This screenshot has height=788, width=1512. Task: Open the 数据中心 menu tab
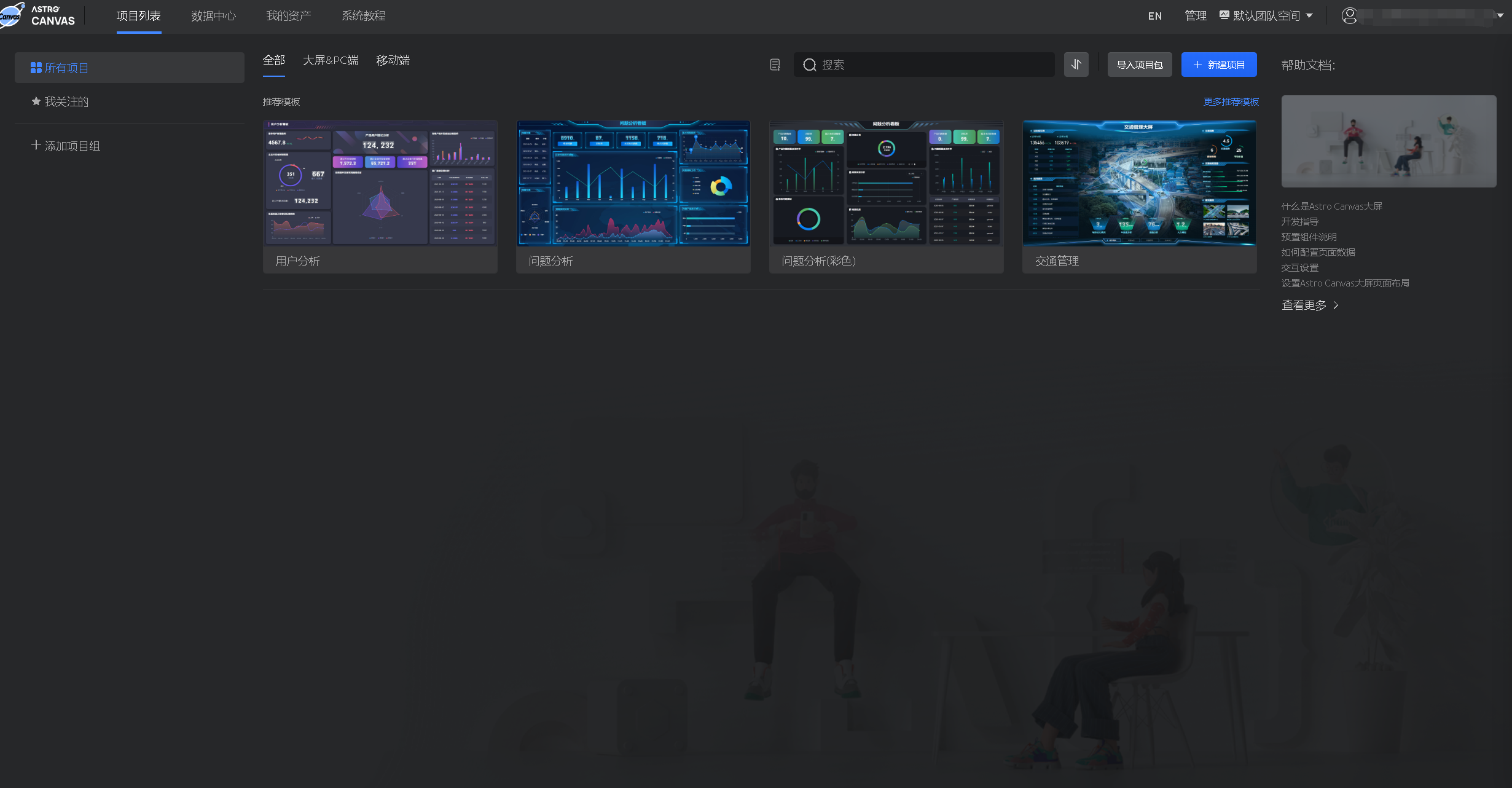pos(213,16)
